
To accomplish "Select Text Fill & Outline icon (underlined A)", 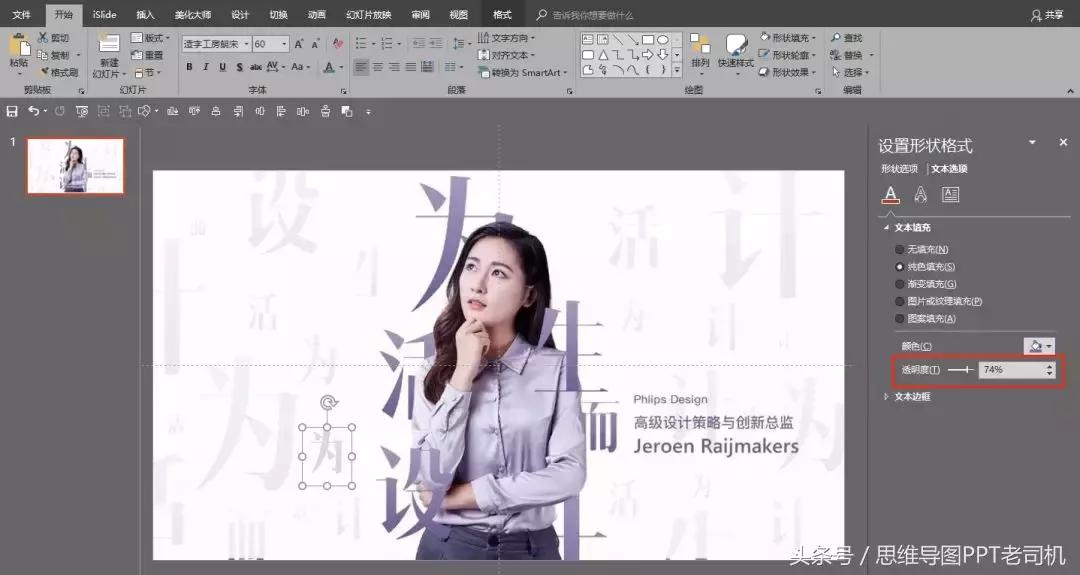I will point(891,195).
